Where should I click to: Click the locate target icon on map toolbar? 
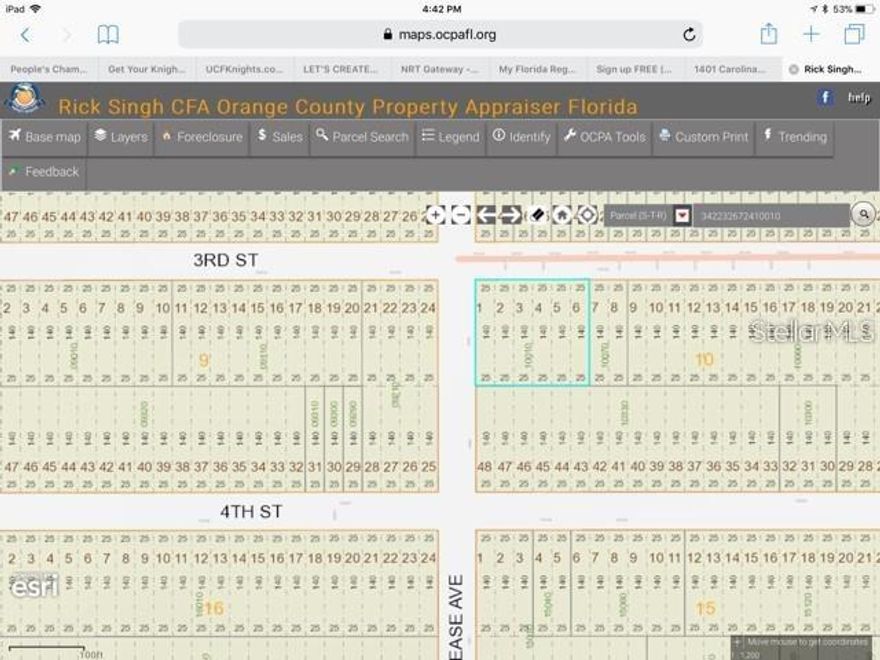pos(587,215)
